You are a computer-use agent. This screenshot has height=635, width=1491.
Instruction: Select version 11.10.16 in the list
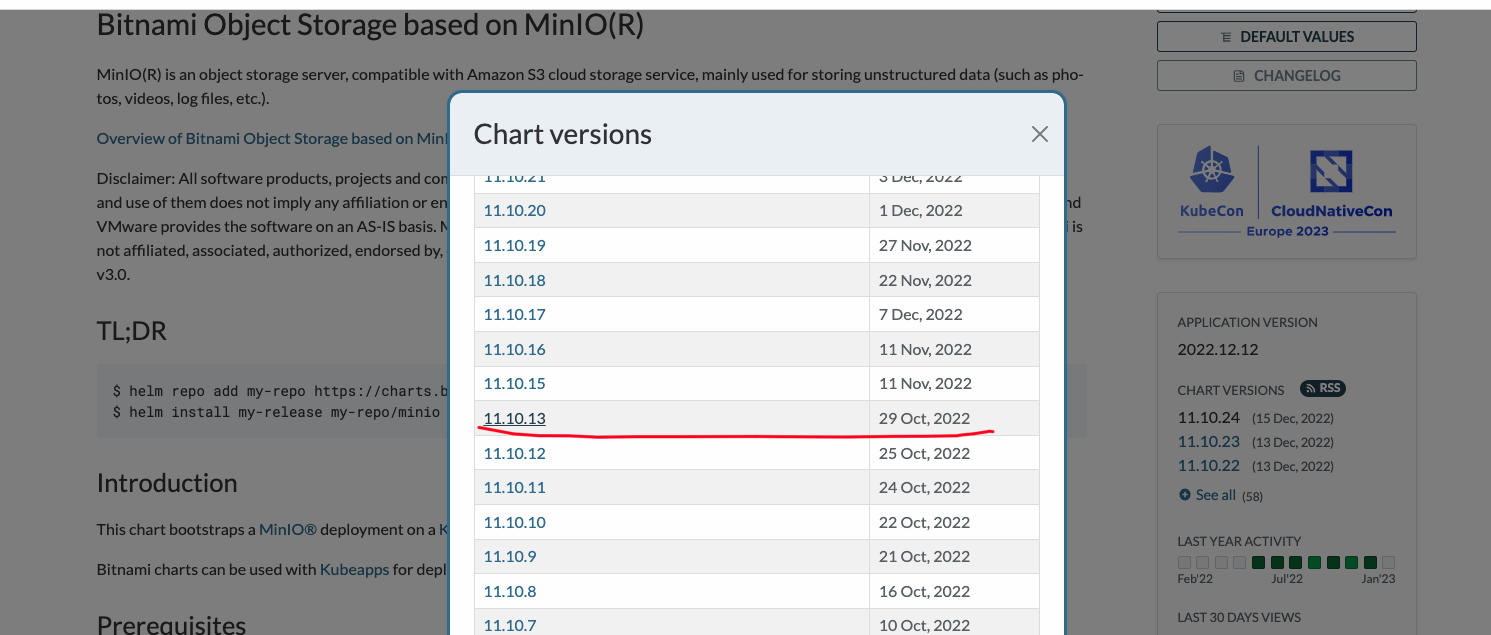pos(514,350)
